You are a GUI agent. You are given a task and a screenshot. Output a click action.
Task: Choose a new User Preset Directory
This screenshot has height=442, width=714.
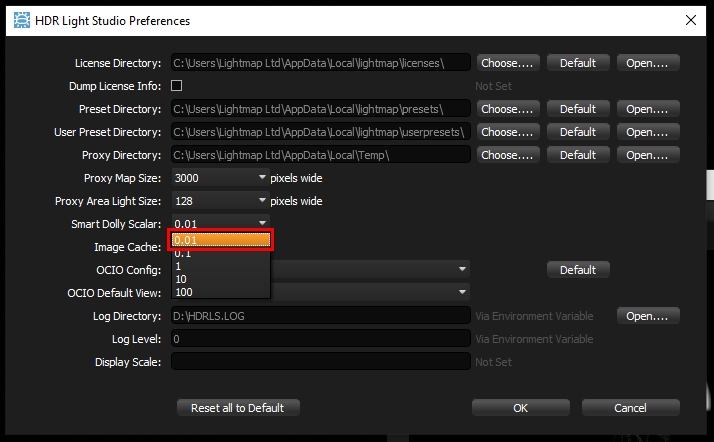click(508, 132)
